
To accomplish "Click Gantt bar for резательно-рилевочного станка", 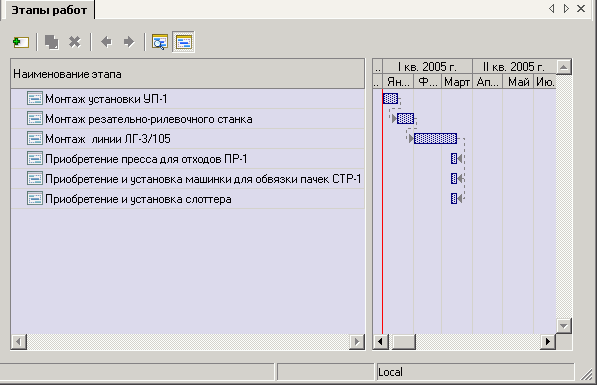I will [x=405, y=118].
